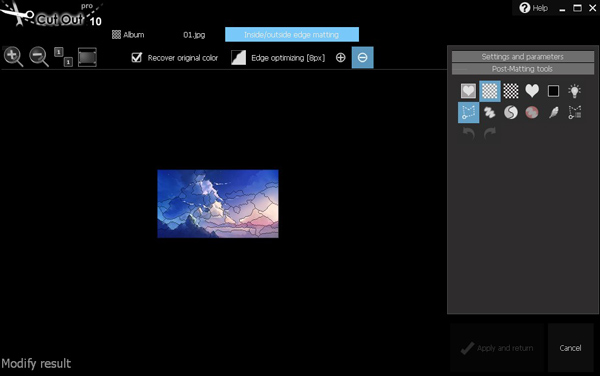
Task: Toggle the coarse checkerboard background view
Action: tap(511, 91)
